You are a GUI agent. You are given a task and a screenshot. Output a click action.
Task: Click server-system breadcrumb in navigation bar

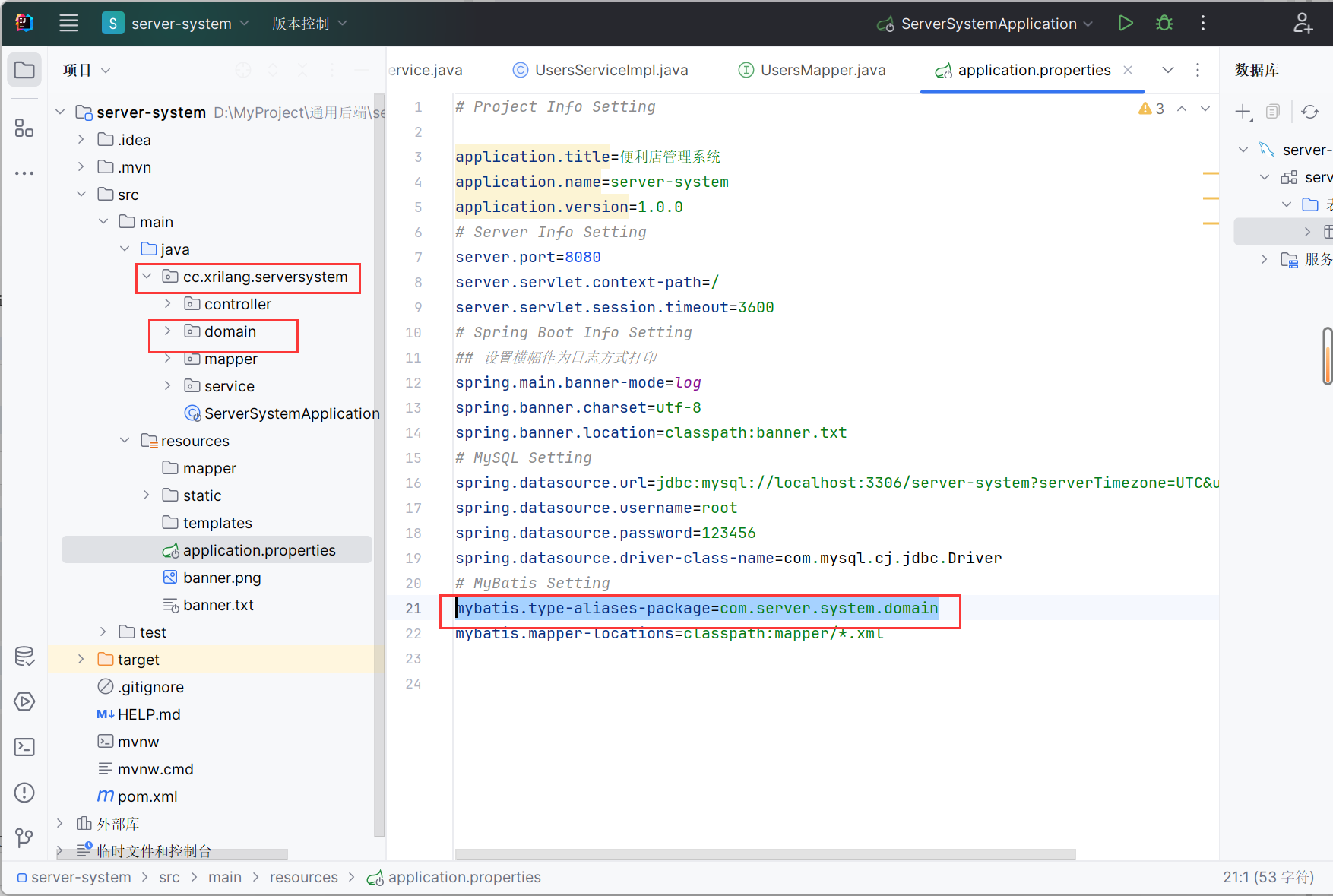(x=74, y=877)
